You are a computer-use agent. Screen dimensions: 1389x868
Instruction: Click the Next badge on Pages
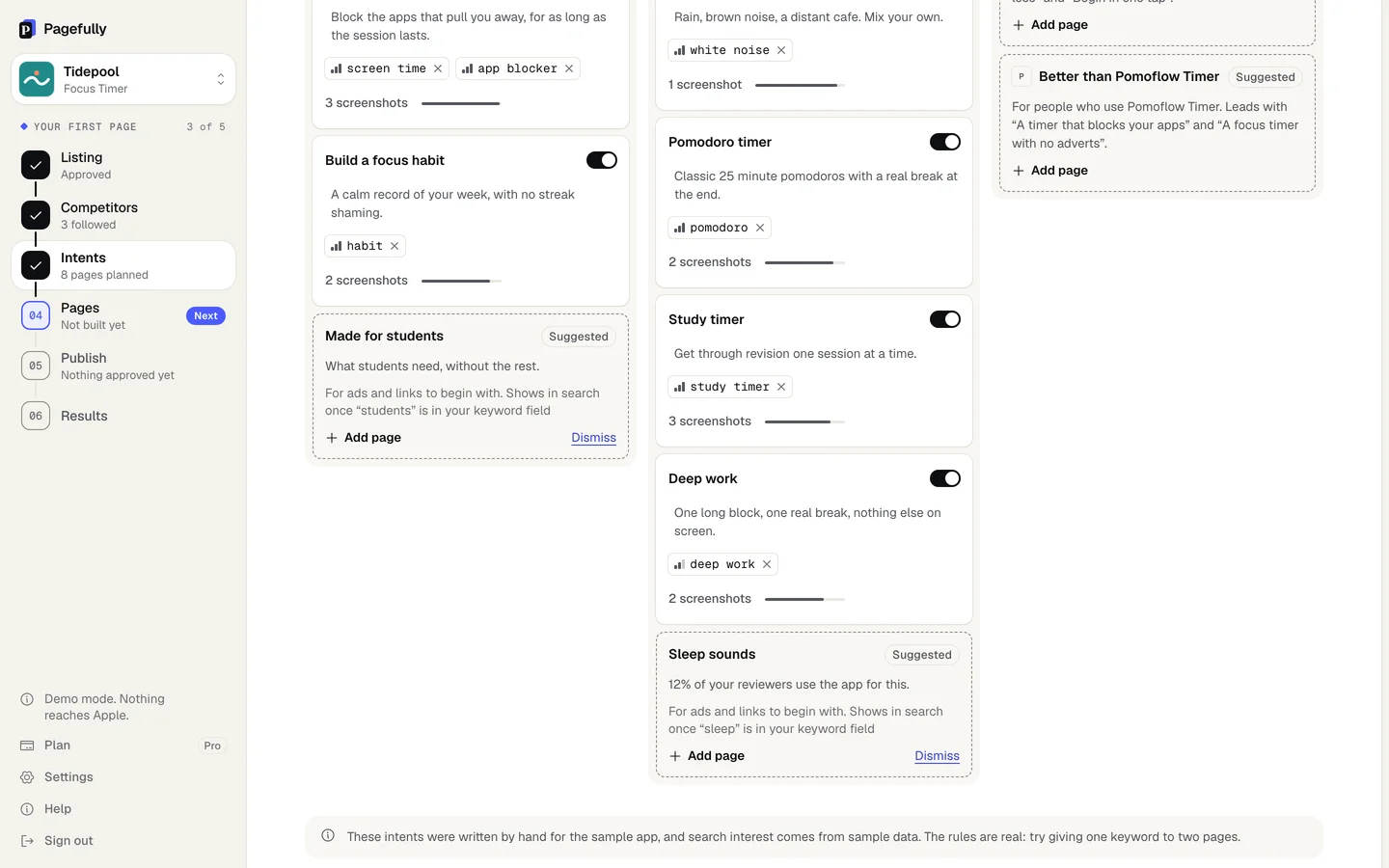click(205, 315)
